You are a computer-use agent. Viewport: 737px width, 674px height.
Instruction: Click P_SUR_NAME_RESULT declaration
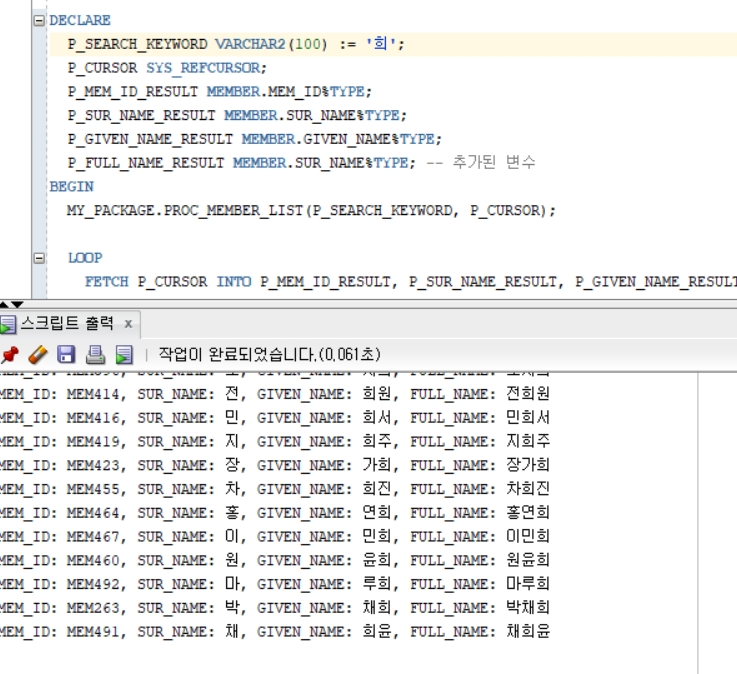coord(141,116)
